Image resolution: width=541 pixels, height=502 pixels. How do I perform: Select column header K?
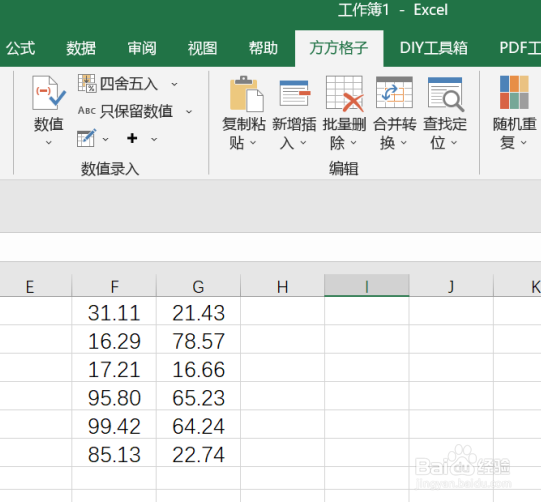[x=518, y=286]
